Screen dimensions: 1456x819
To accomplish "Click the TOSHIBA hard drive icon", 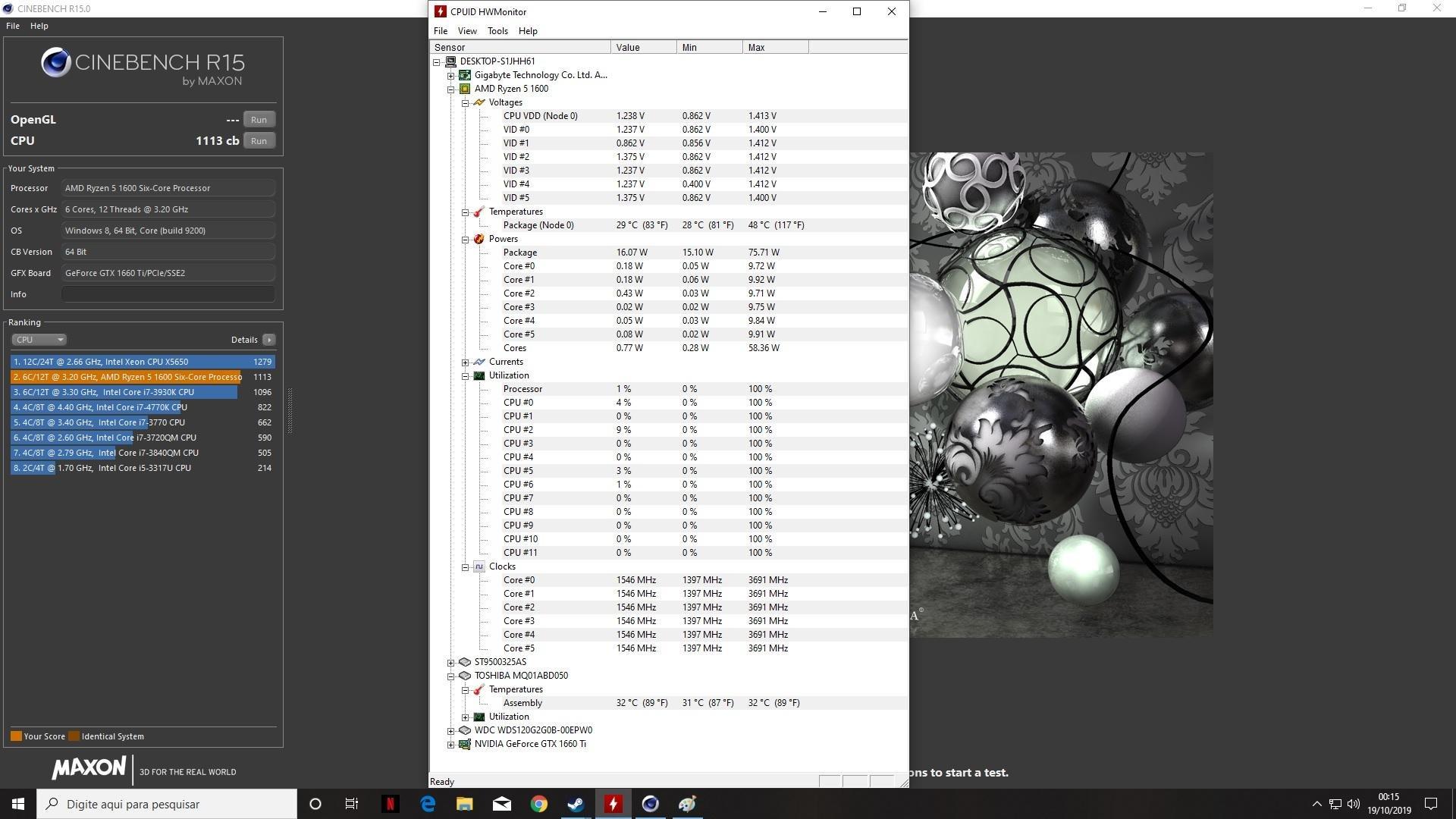I will tap(465, 676).
